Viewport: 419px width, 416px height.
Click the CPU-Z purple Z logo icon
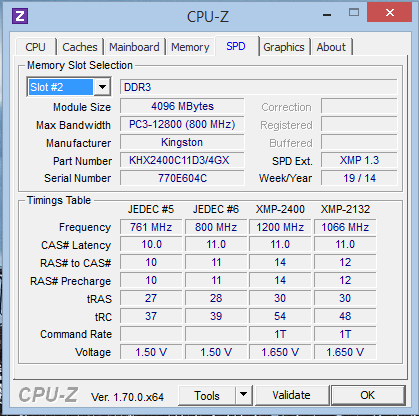(x=20, y=16)
